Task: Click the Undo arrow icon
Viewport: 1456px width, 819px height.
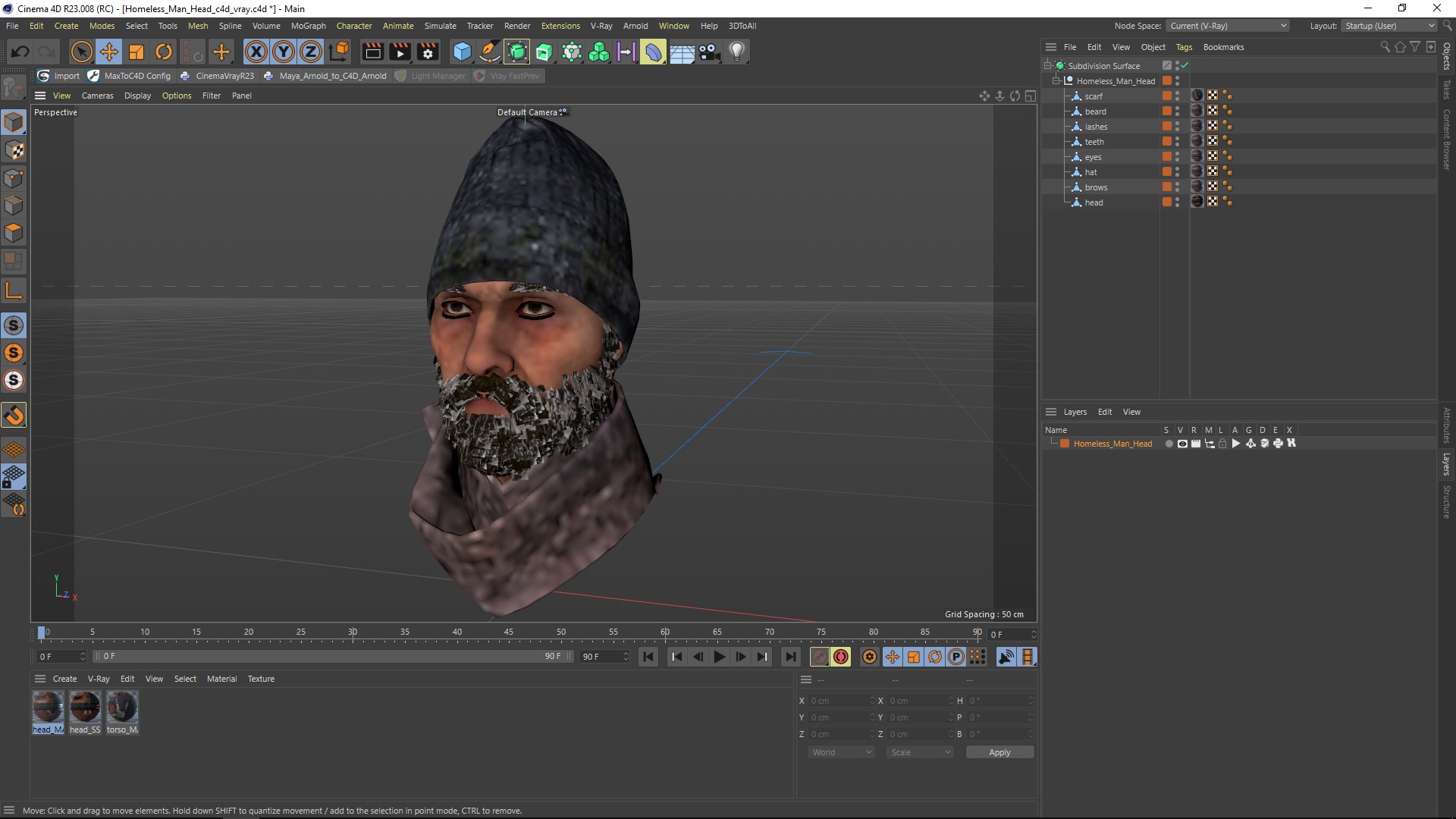Action: tap(20, 52)
